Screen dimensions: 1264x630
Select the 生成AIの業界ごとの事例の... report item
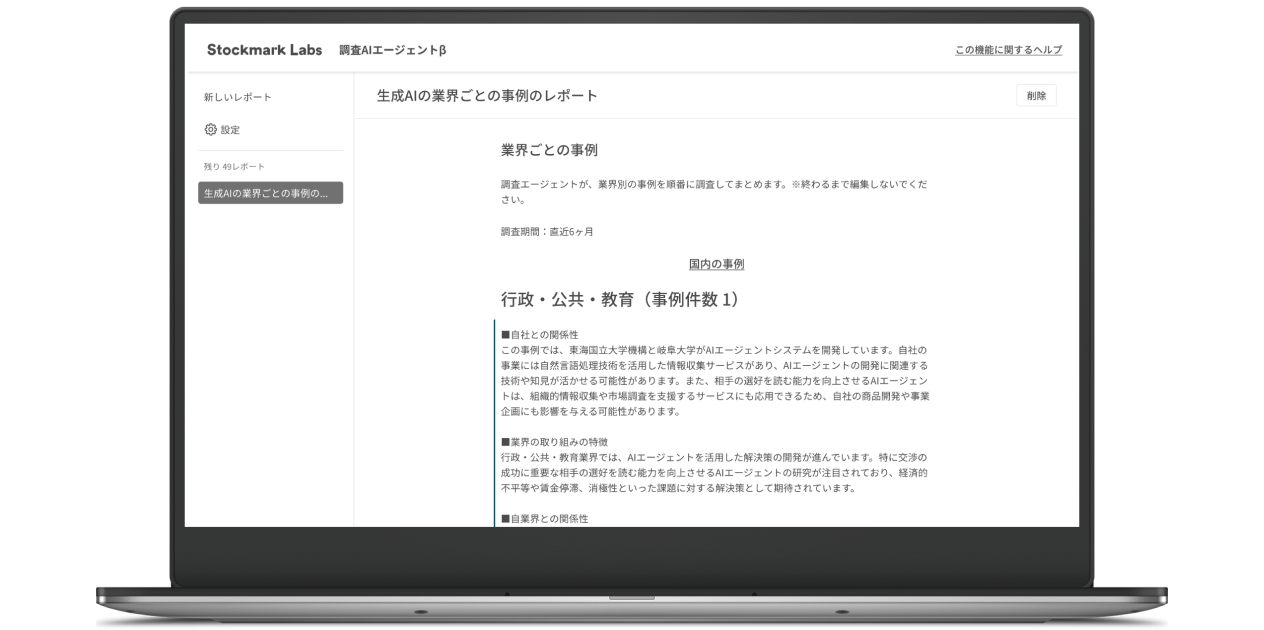[x=270, y=193]
